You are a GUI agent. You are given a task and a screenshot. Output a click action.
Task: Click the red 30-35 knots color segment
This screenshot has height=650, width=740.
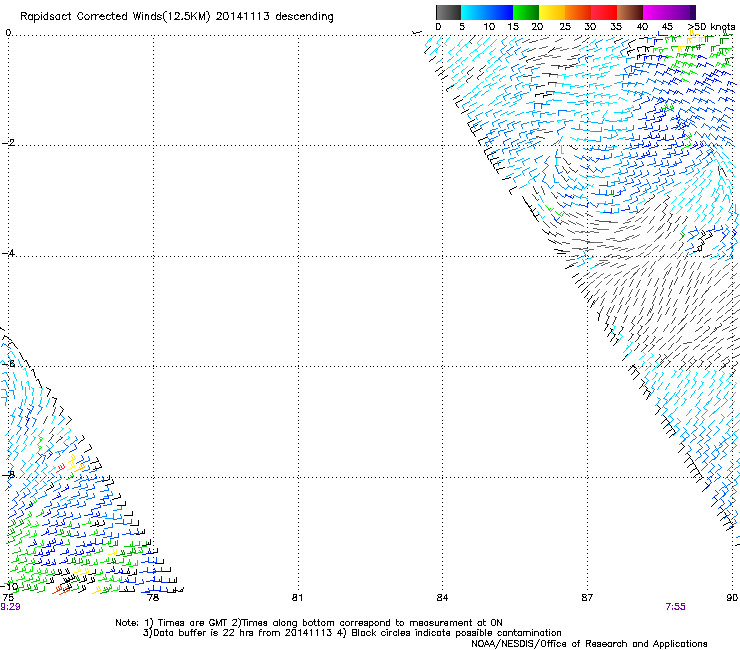(x=604, y=12)
